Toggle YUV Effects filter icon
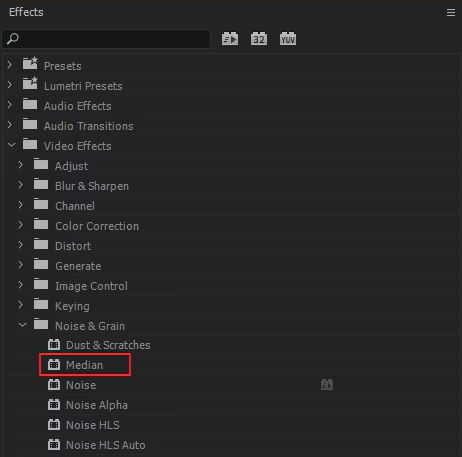Image resolution: width=462 pixels, height=457 pixels. point(288,39)
